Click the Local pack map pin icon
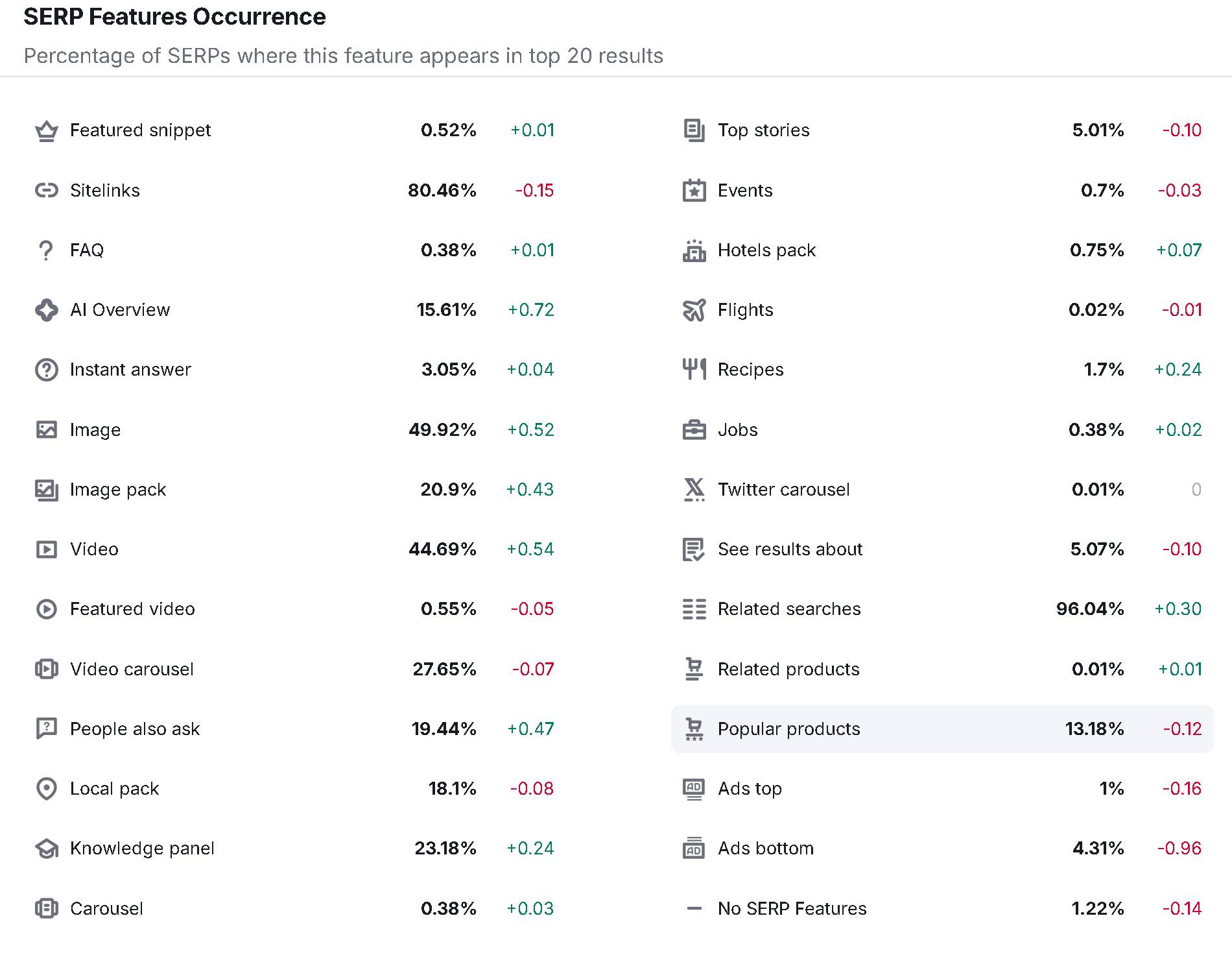The height and width of the screenshot is (953, 1232). pos(46,789)
